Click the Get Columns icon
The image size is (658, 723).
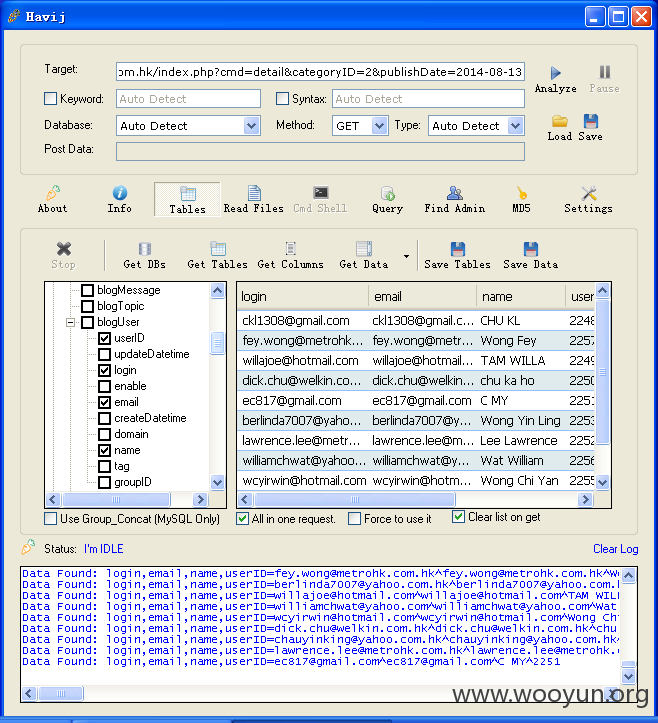290,249
